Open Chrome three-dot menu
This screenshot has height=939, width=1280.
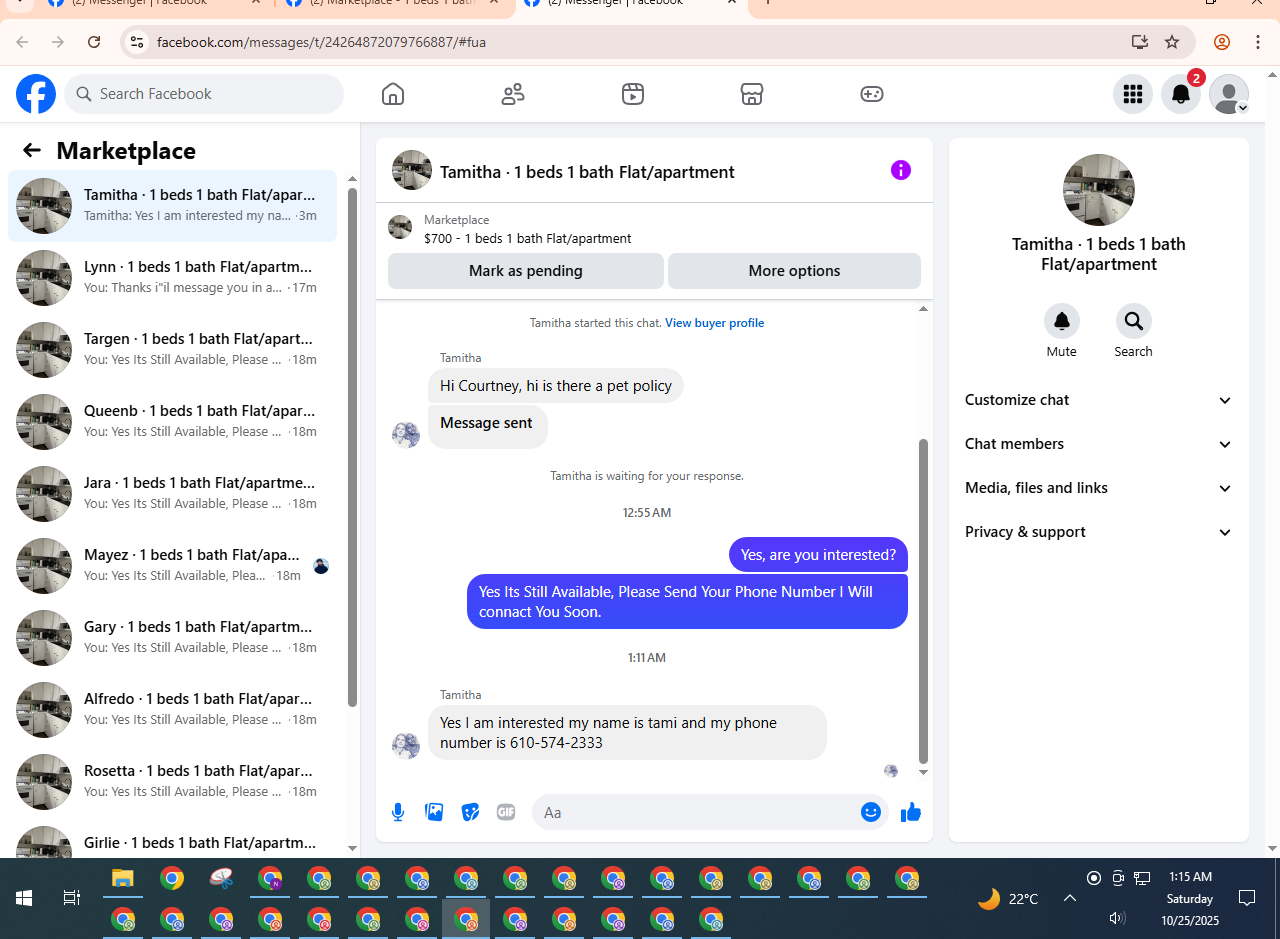(x=1258, y=42)
